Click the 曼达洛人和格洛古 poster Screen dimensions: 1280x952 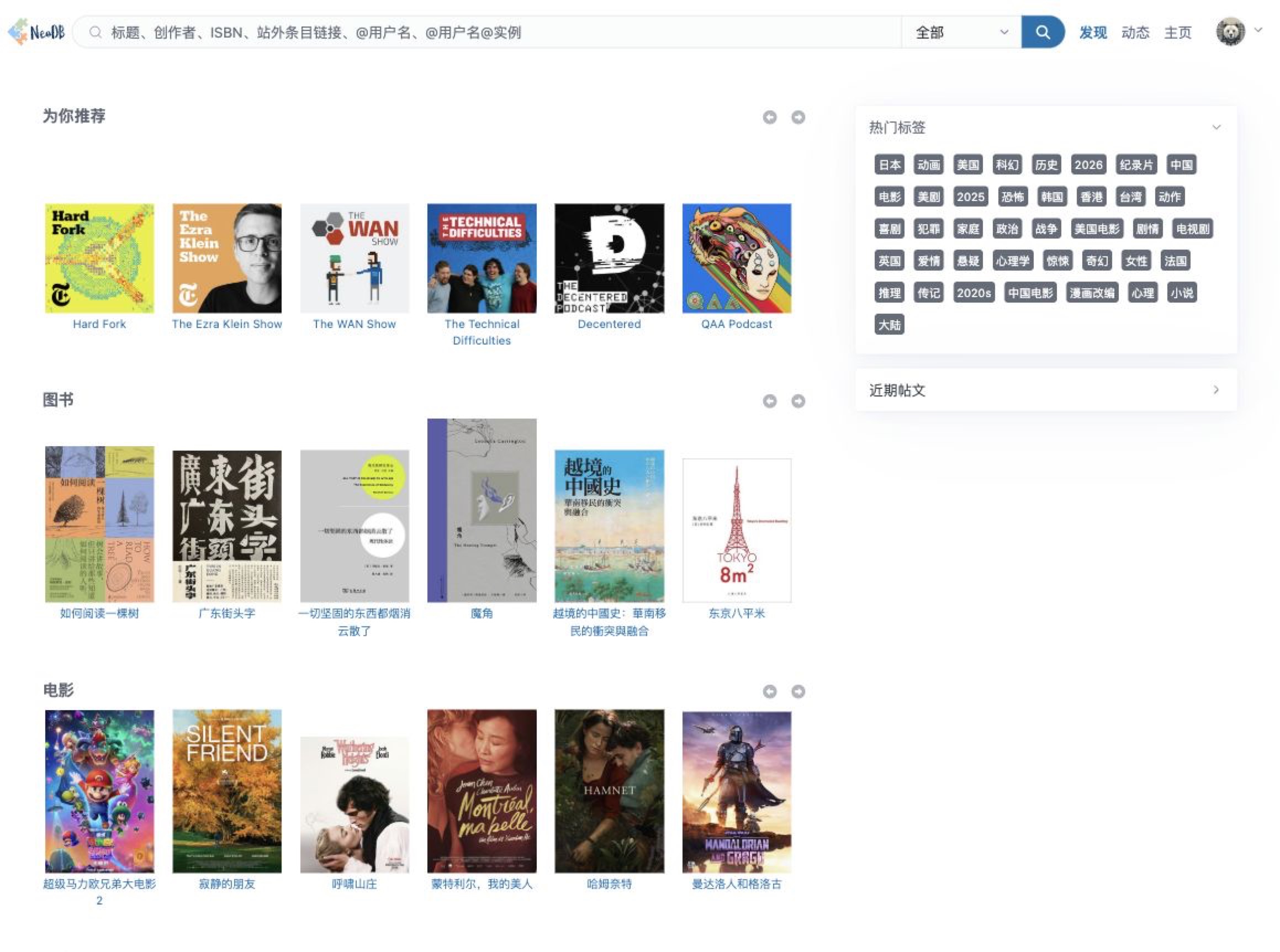pos(737,792)
